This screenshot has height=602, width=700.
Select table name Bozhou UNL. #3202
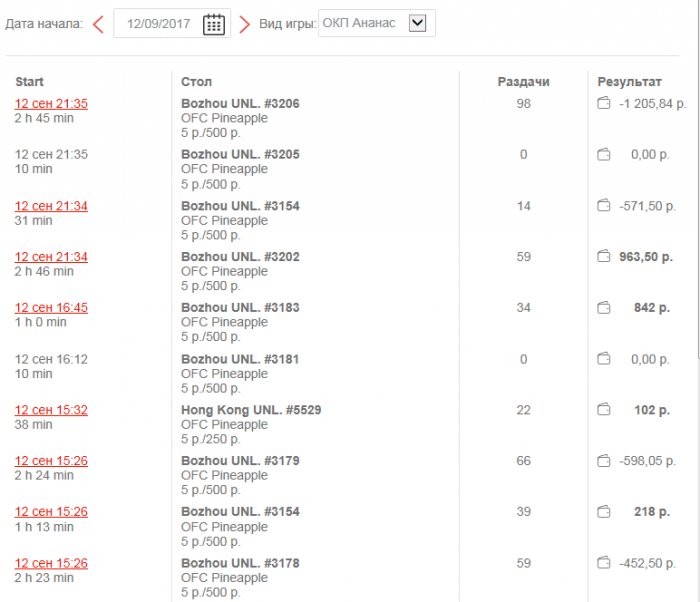tap(240, 257)
